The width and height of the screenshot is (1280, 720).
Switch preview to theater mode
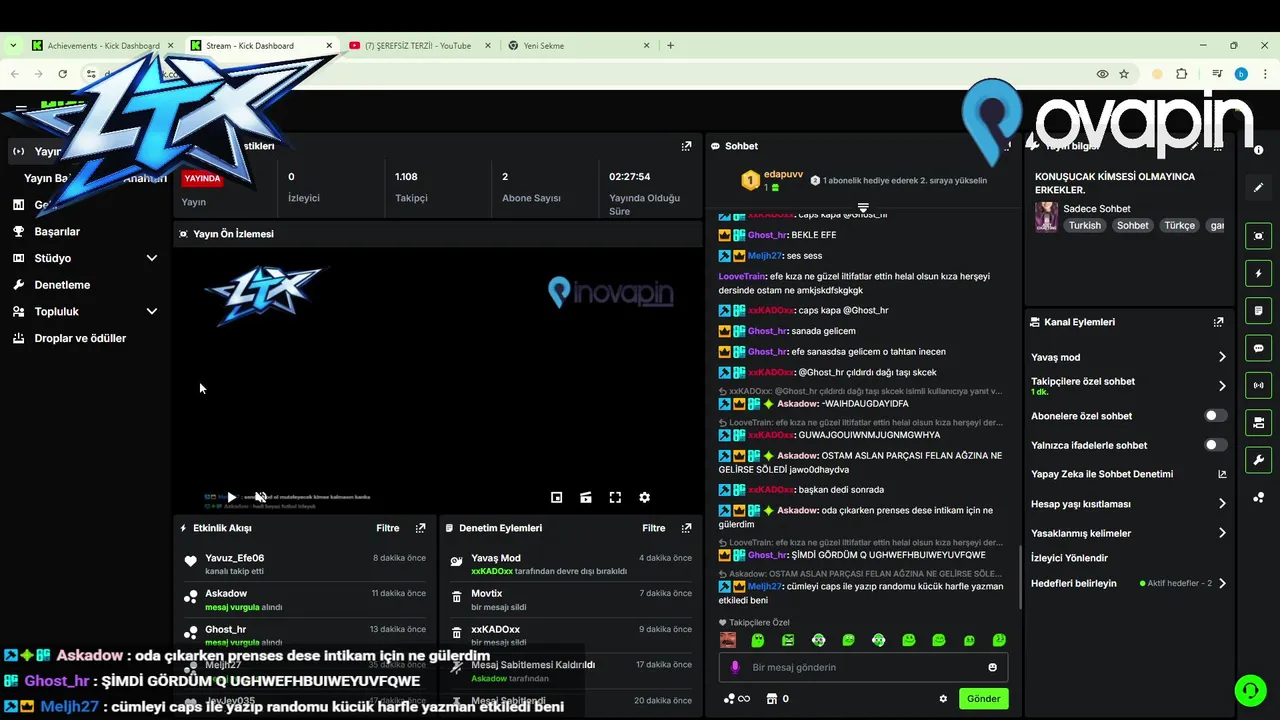pos(586,497)
